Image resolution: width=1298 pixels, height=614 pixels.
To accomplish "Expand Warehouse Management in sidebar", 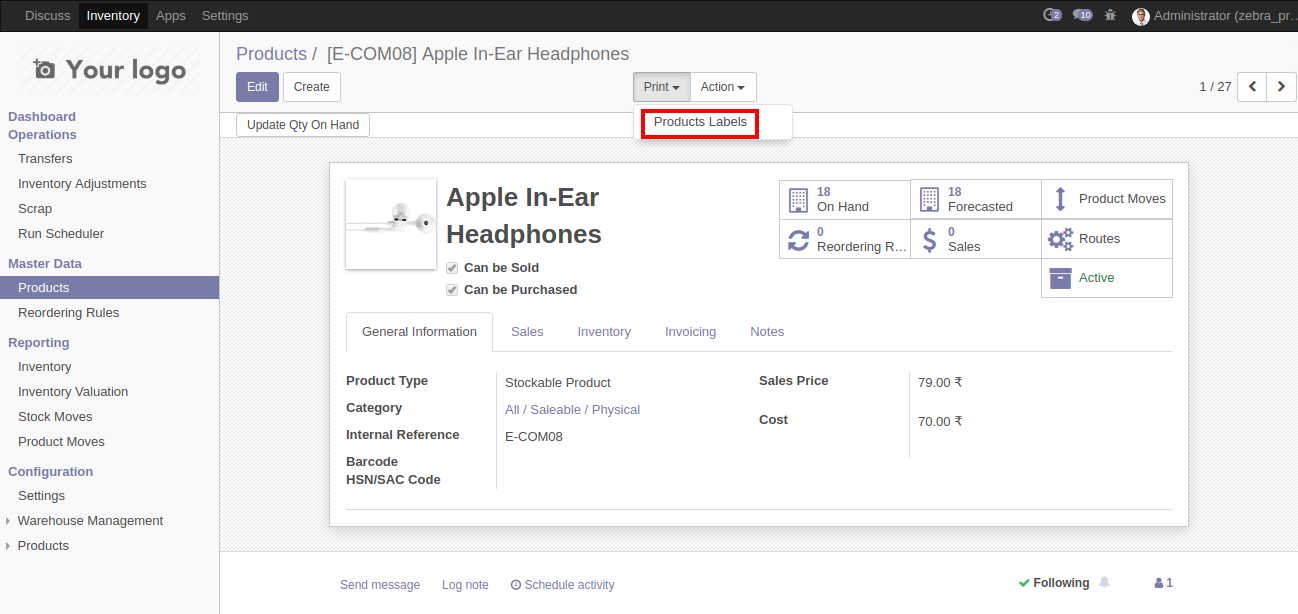I will [90, 521].
